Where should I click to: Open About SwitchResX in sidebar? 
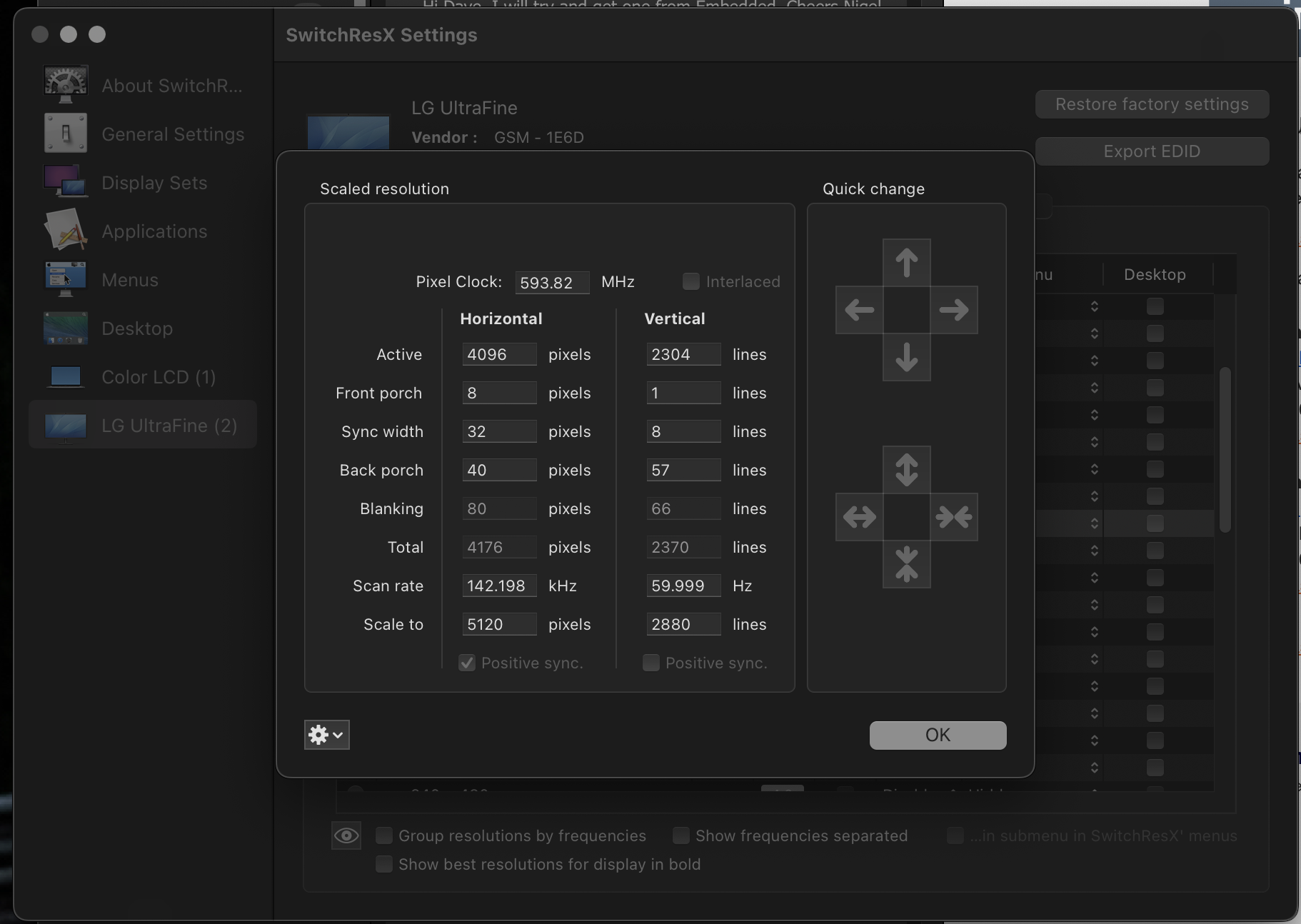click(x=143, y=86)
